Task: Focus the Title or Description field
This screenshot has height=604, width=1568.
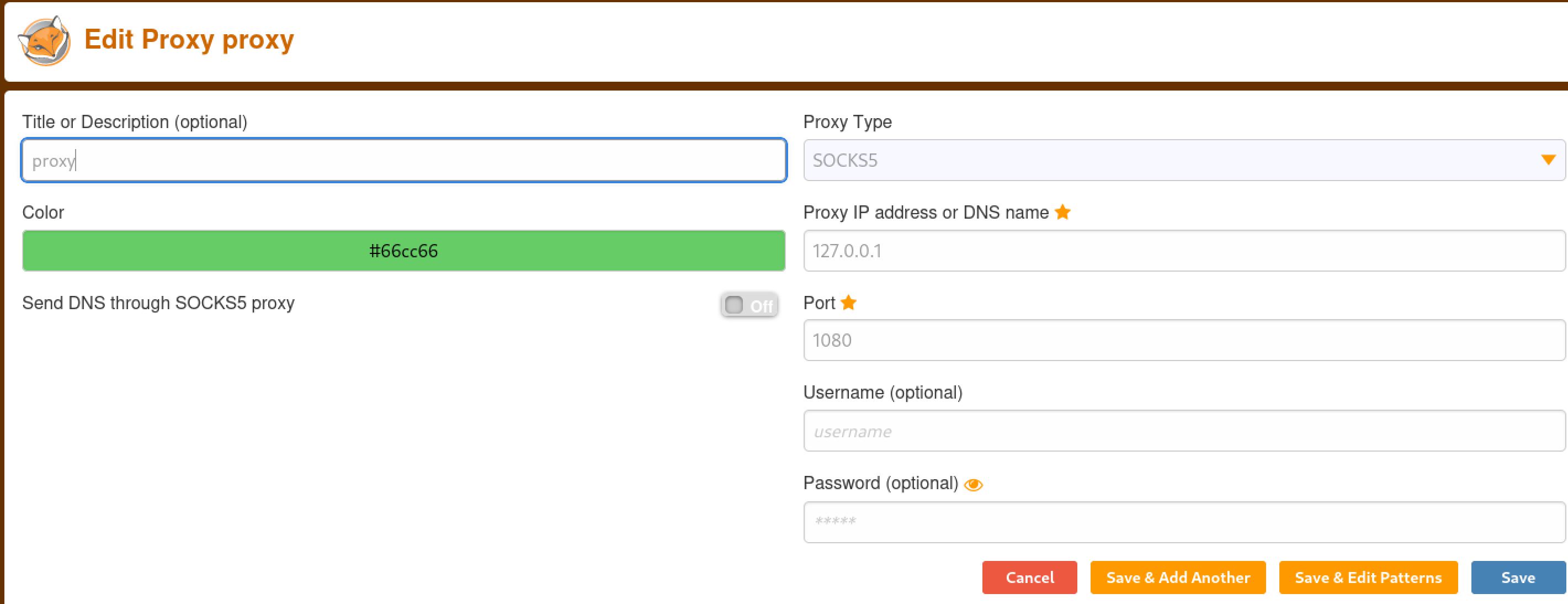Action: [403, 160]
